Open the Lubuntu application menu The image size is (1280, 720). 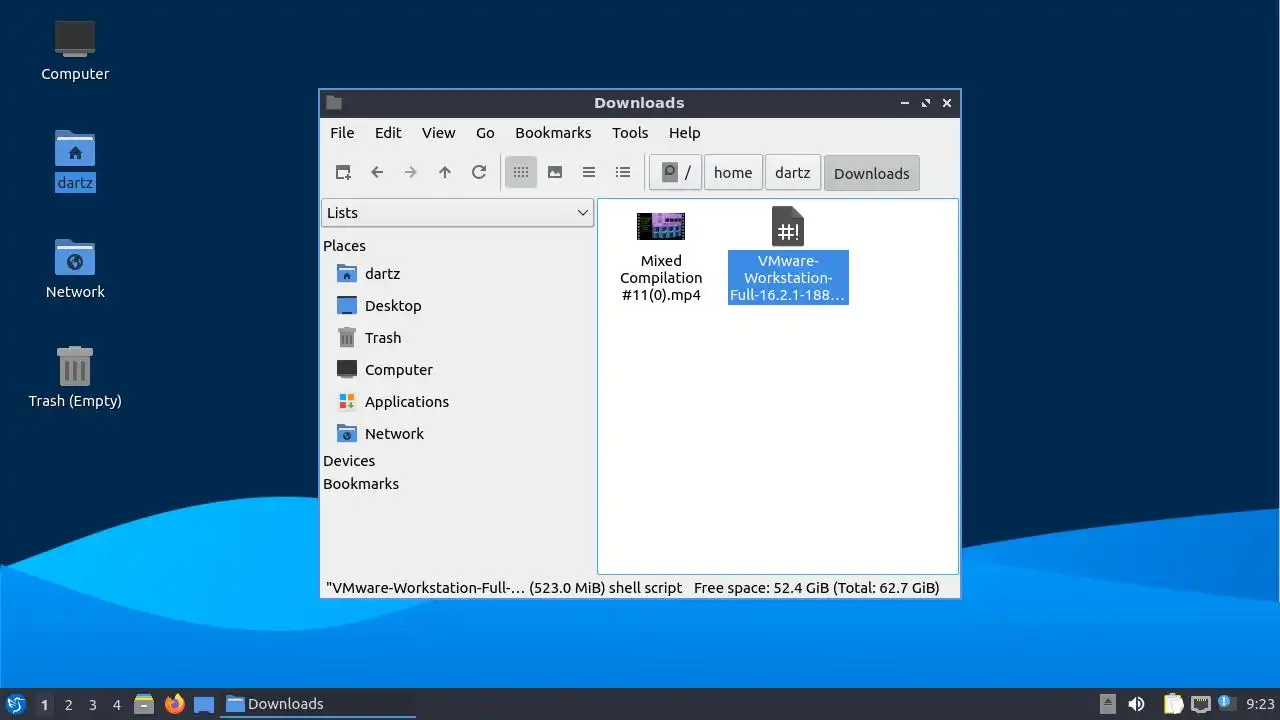[x=15, y=704]
